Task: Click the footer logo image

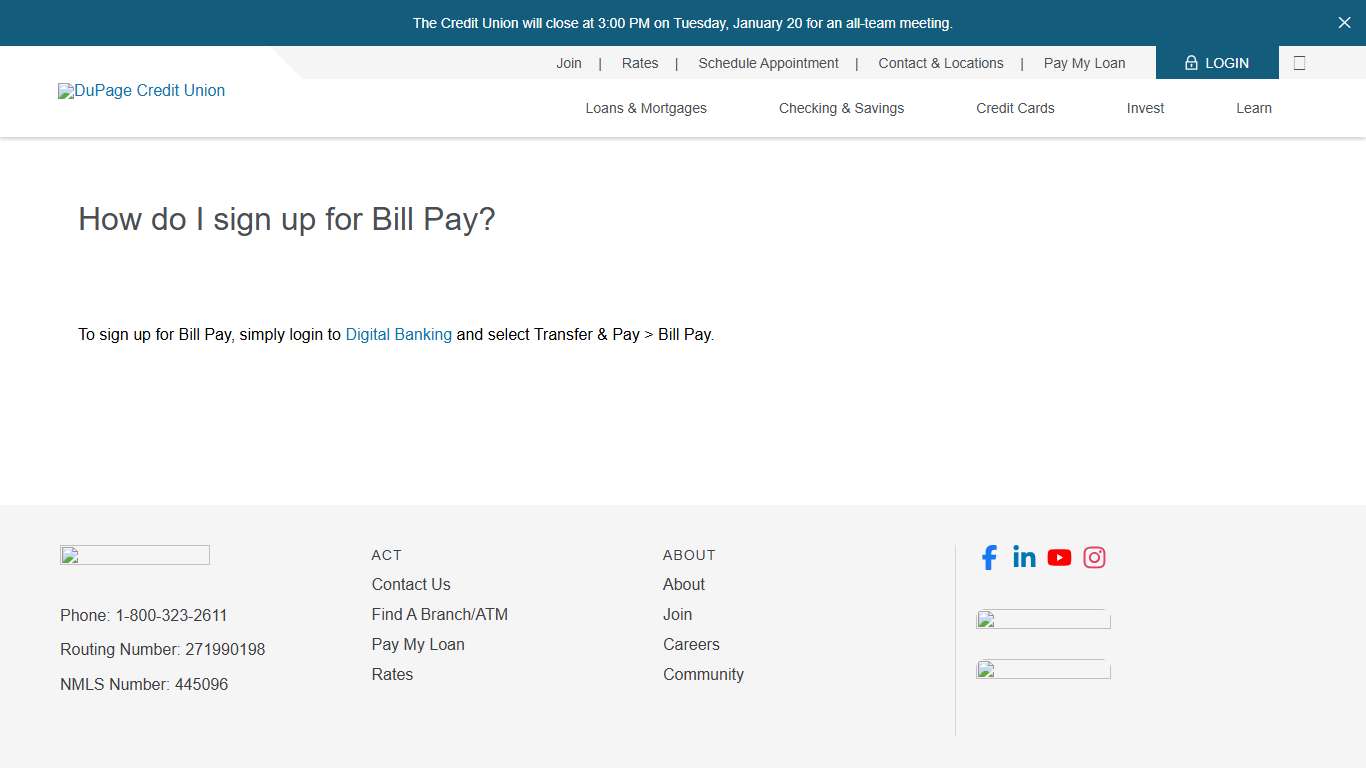Action: tap(134, 554)
